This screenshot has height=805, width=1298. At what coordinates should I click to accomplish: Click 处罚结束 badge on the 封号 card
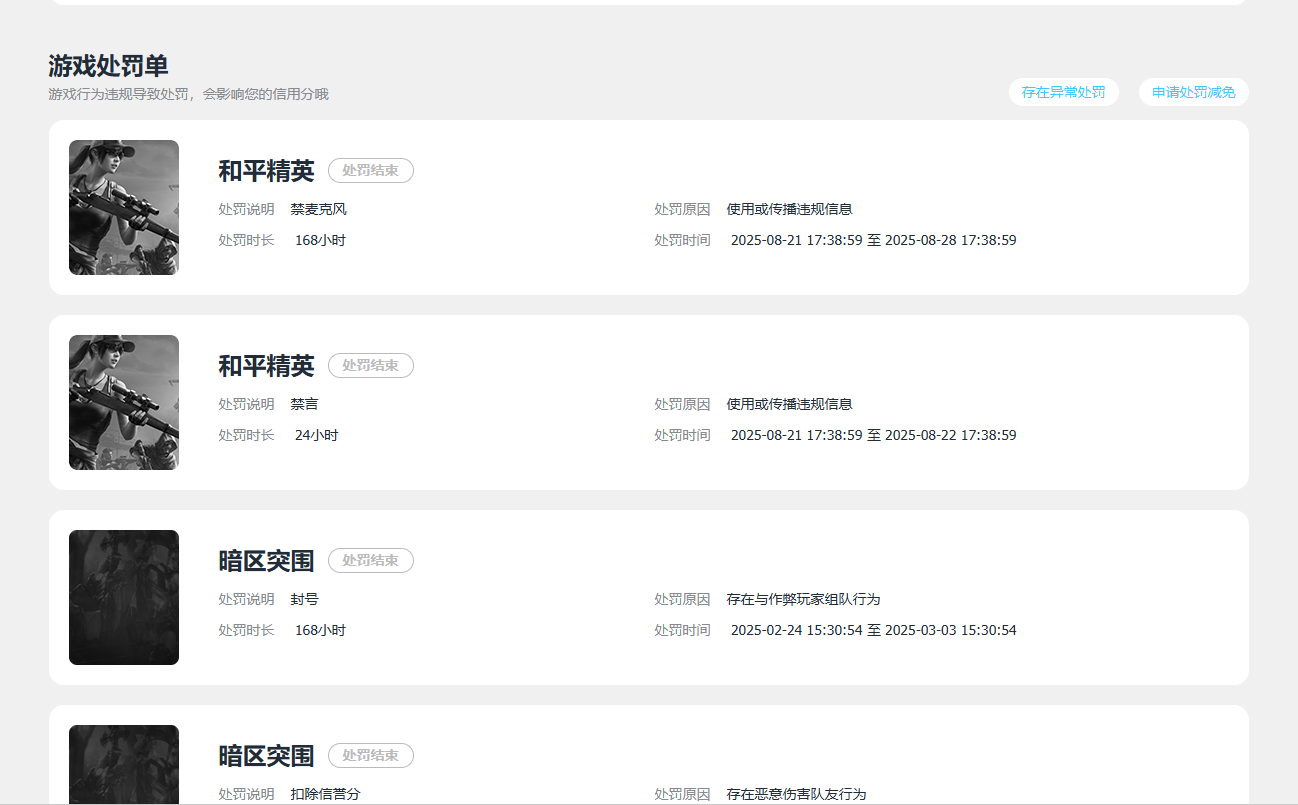[371, 561]
